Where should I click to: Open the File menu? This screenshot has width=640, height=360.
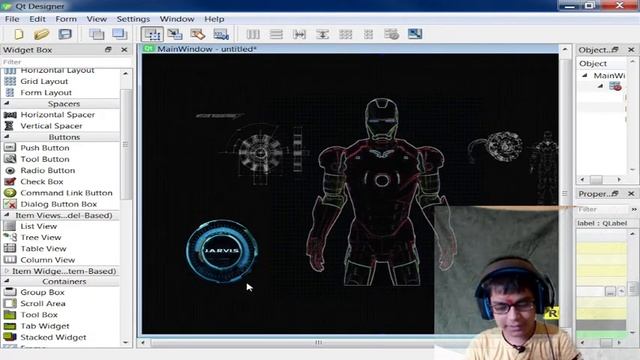12,19
